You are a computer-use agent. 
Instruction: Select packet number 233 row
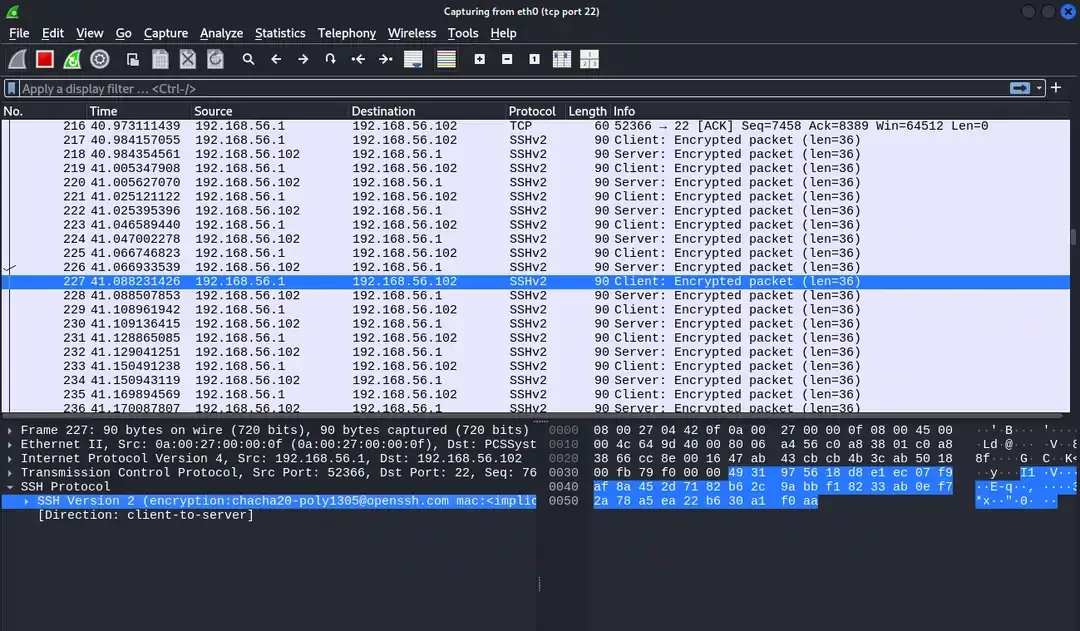(x=536, y=366)
